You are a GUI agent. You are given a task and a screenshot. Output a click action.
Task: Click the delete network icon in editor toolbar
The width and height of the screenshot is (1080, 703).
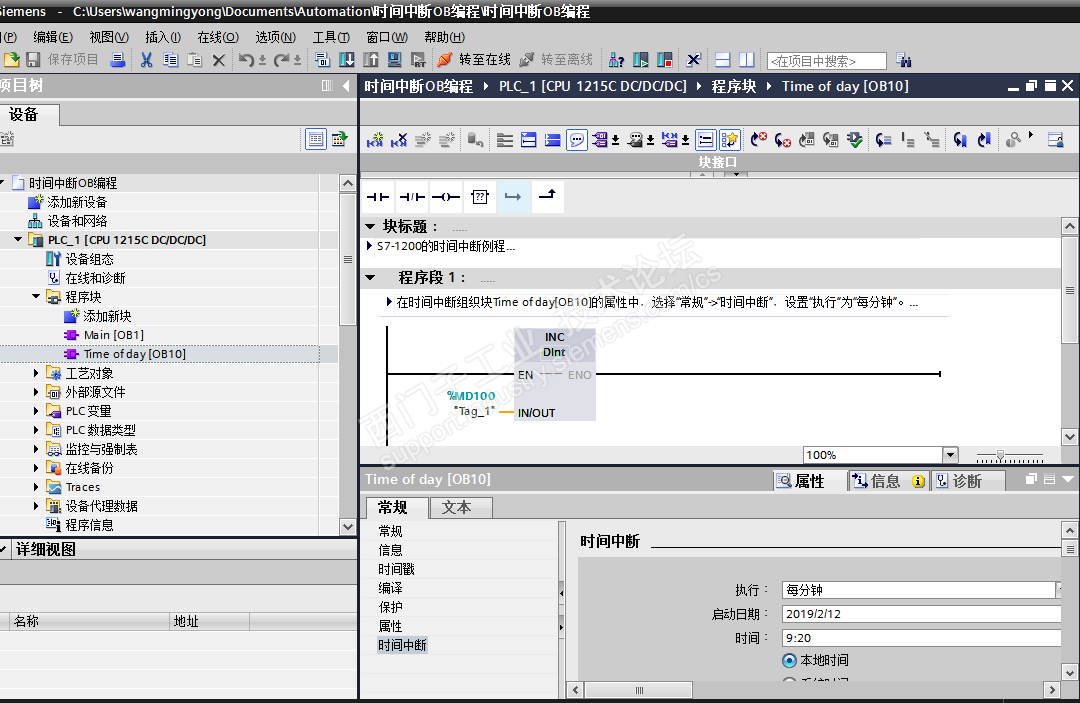click(399, 140)
